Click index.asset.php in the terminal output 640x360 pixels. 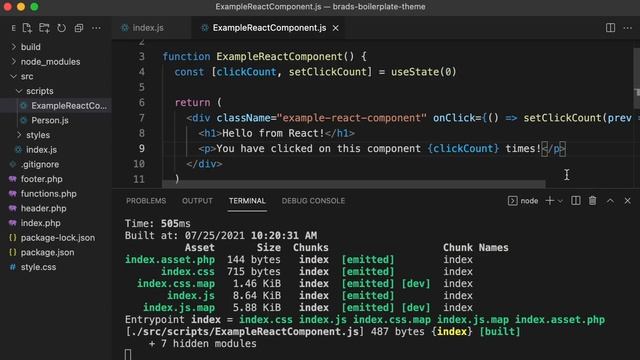[x=170, y=260]
